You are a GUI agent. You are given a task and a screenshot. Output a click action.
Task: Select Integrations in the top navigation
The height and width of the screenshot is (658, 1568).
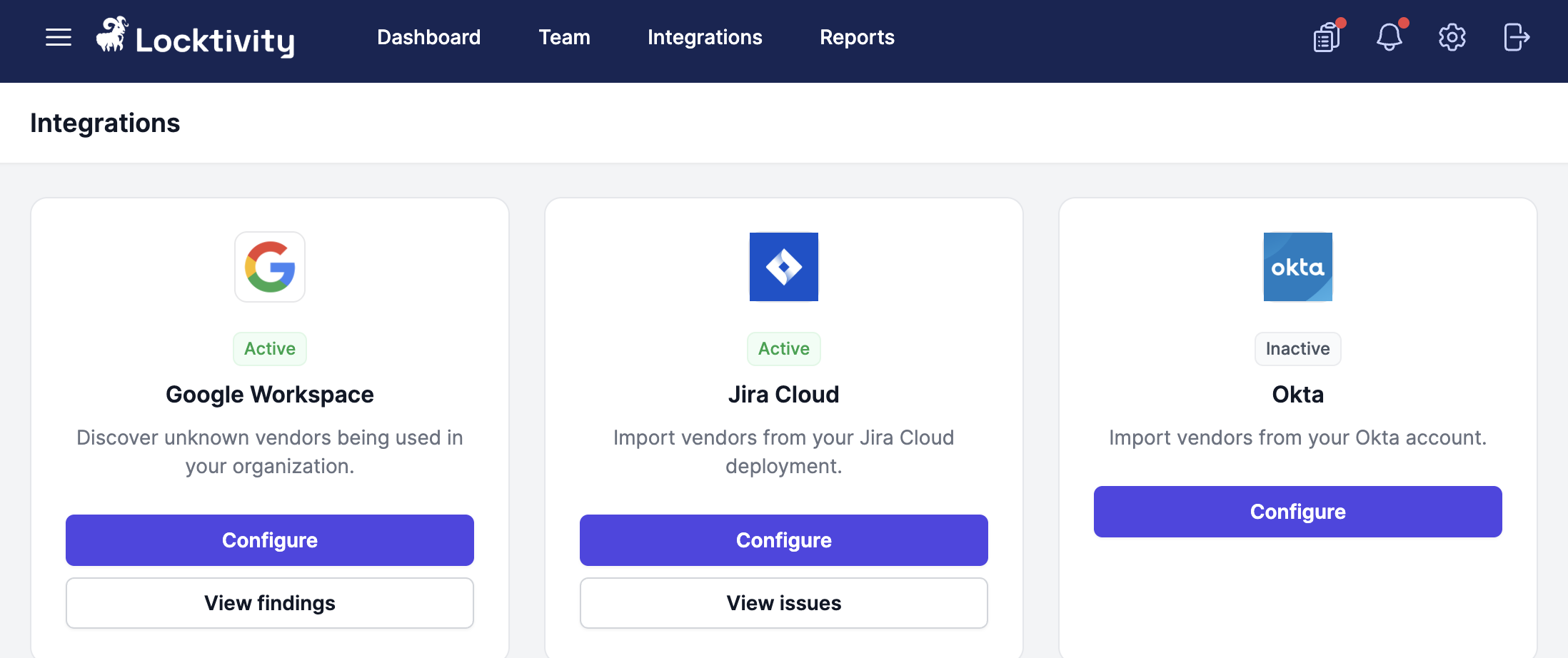click(705, 37)
